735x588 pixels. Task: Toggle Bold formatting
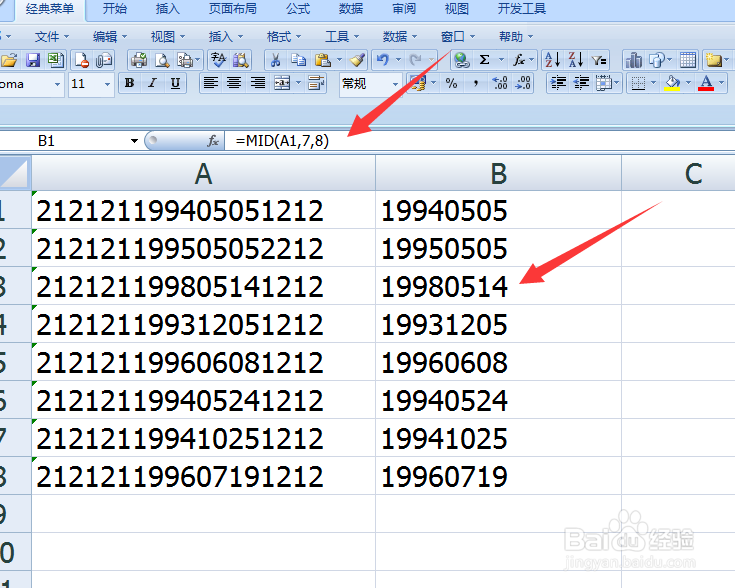[x=129, y=83]
